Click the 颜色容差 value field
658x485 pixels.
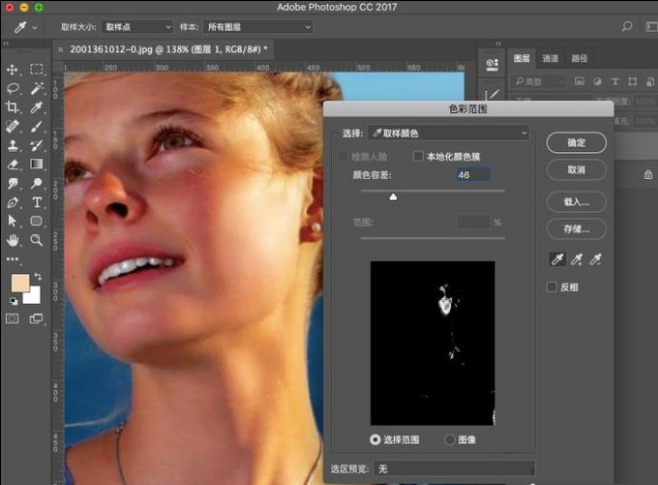tap(470, 174)
